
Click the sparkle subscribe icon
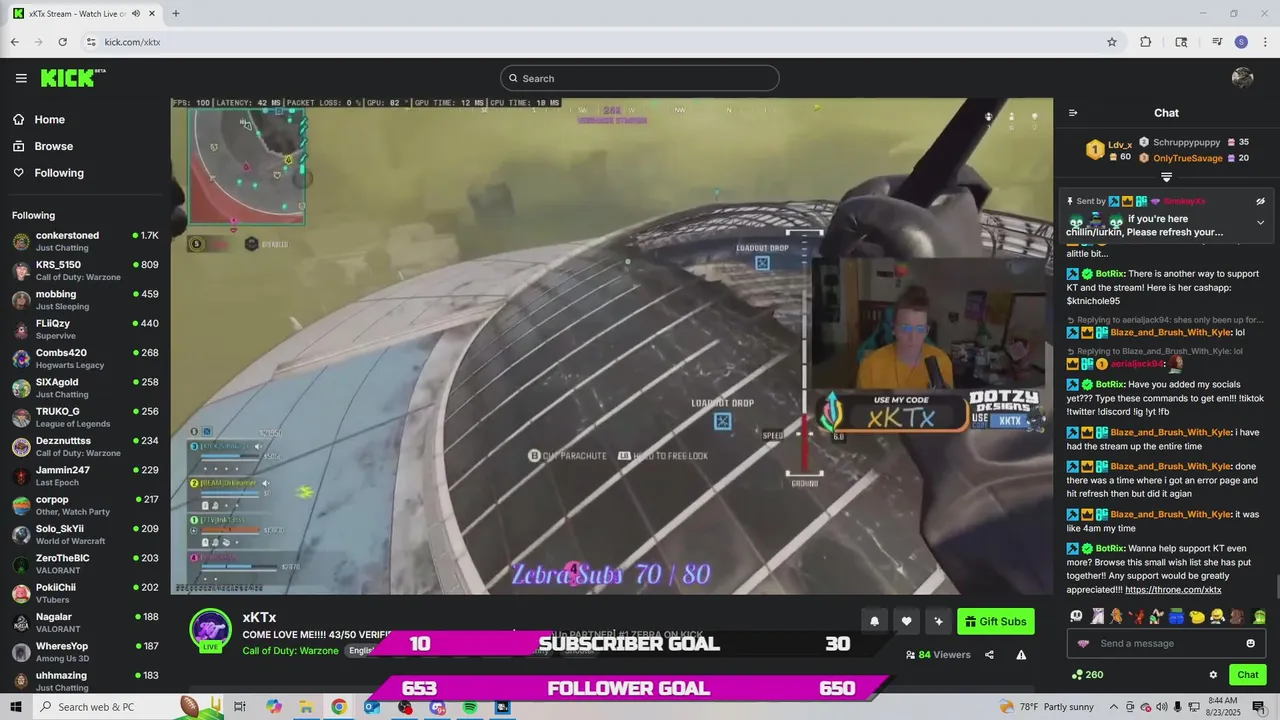938,621
